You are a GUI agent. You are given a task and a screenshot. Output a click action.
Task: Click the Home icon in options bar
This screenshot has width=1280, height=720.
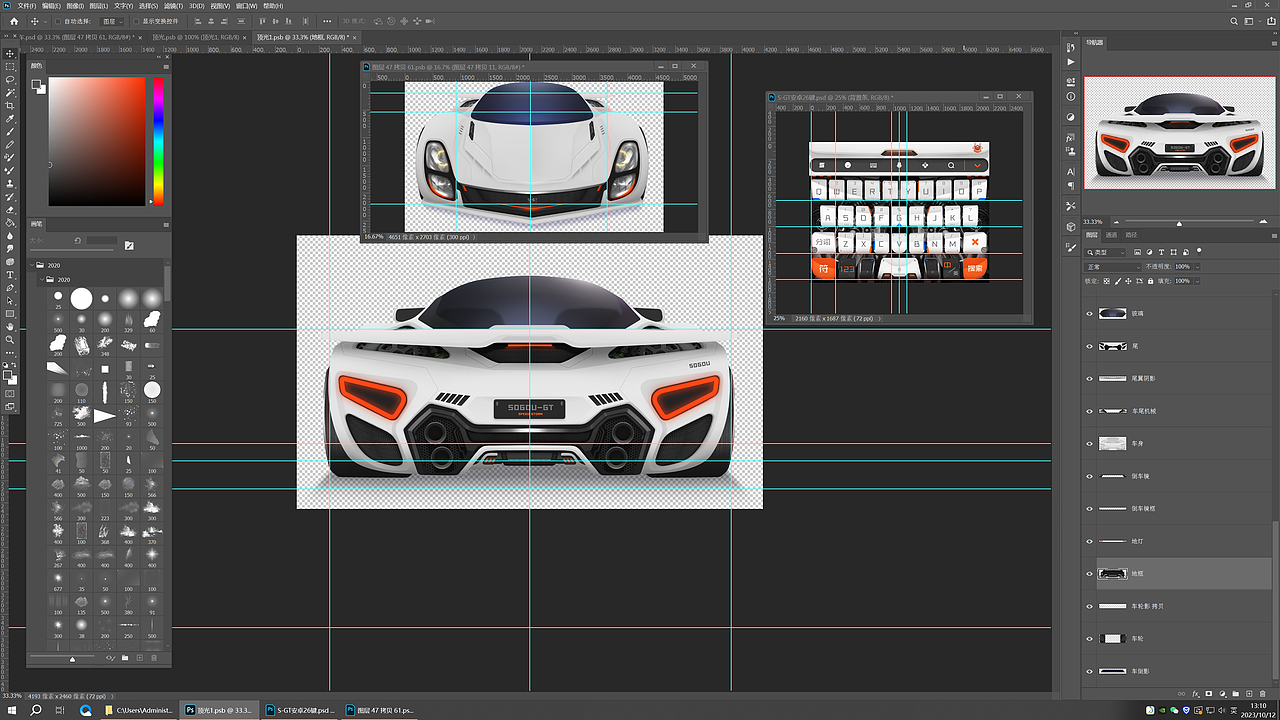[x=13, y=21]
